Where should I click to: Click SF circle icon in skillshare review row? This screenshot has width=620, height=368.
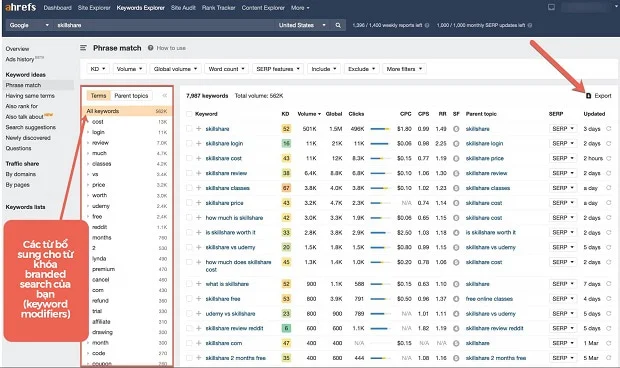pyautogui.click(x=456, y=173)
